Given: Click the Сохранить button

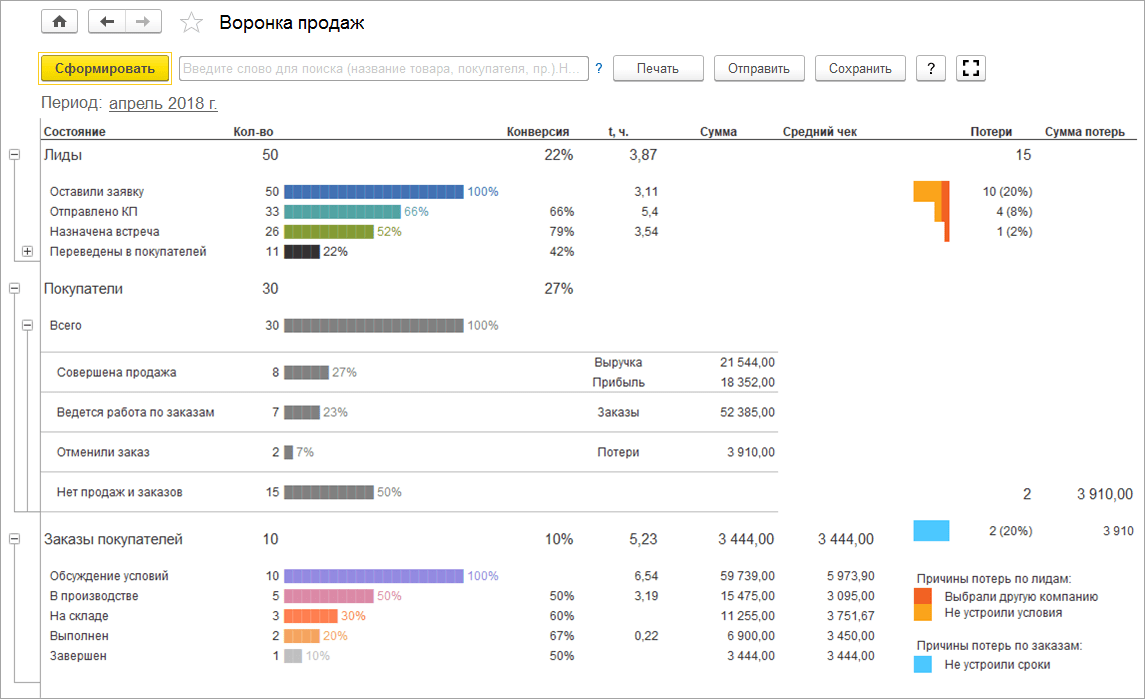Looking at the screenshot, I should (x=860, y=68).
